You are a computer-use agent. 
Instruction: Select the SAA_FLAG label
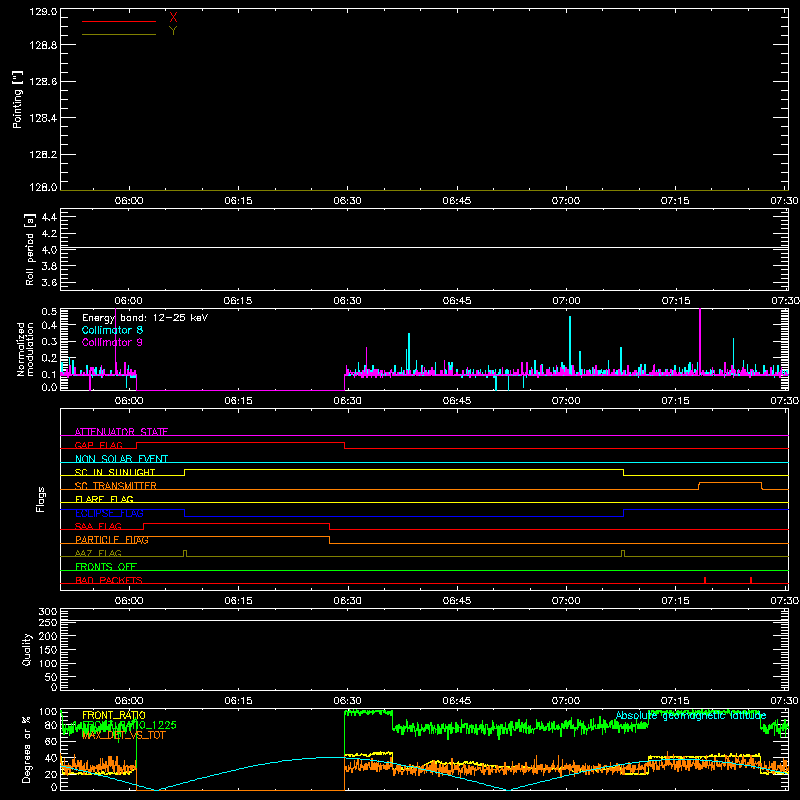[98, 526]
